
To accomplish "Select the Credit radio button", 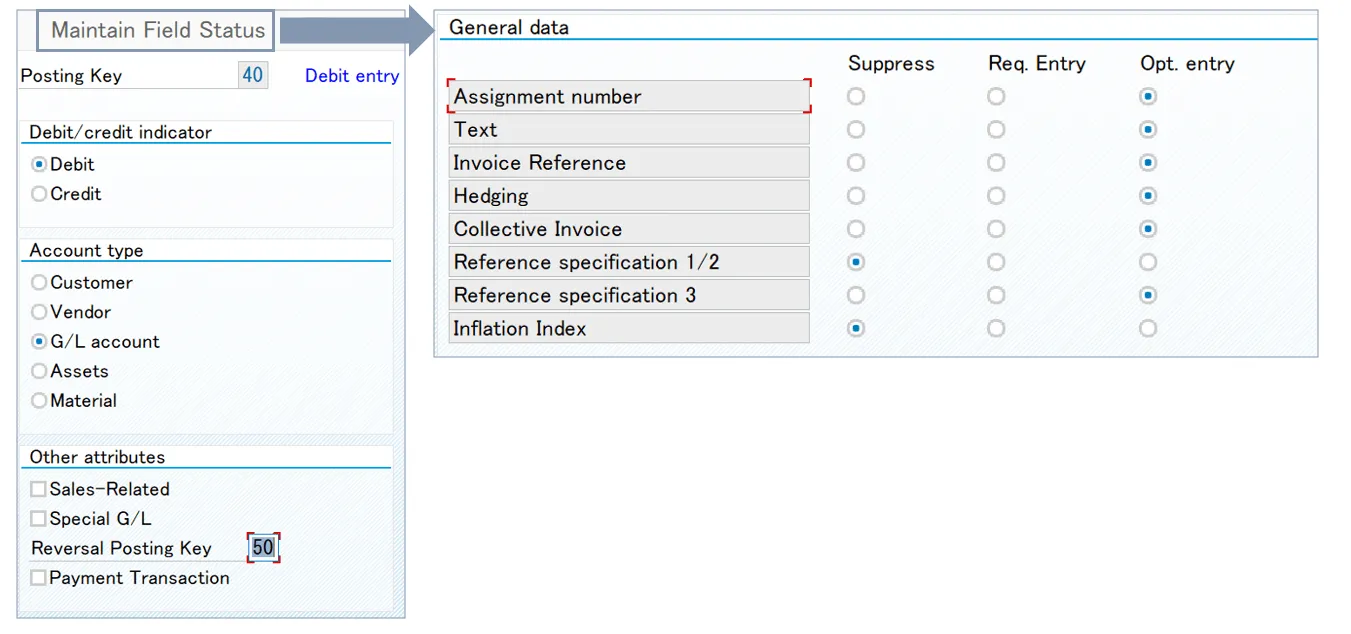I will click(x=39, y=194).
